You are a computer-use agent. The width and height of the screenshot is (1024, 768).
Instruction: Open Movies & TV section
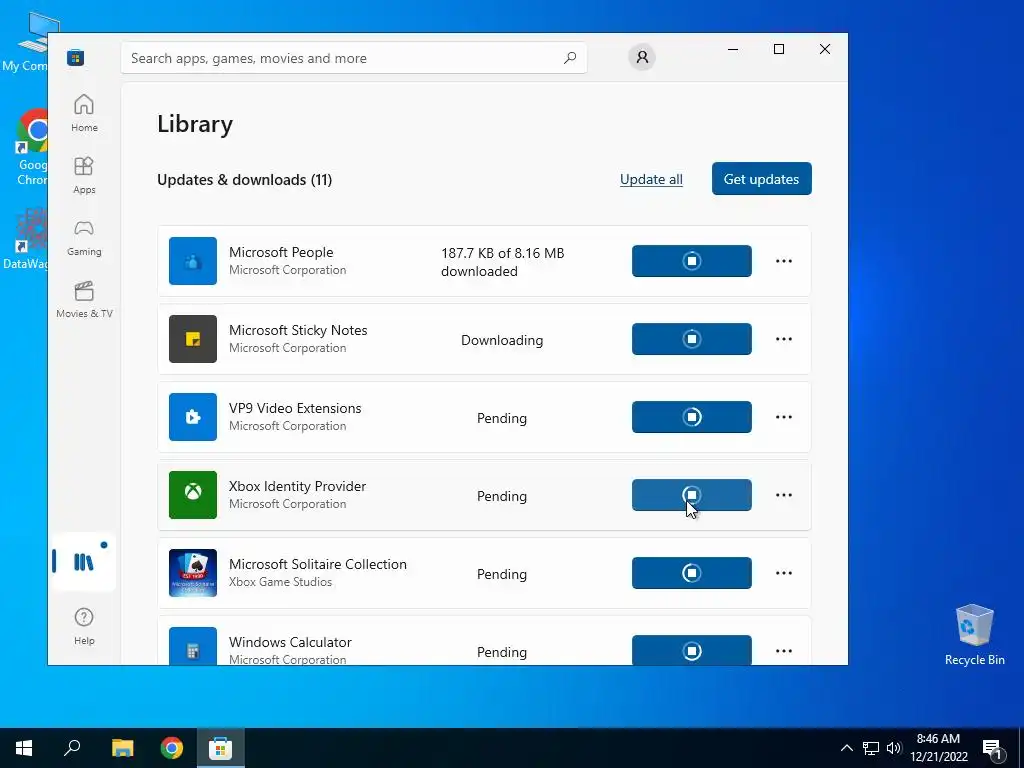[84, 300]
